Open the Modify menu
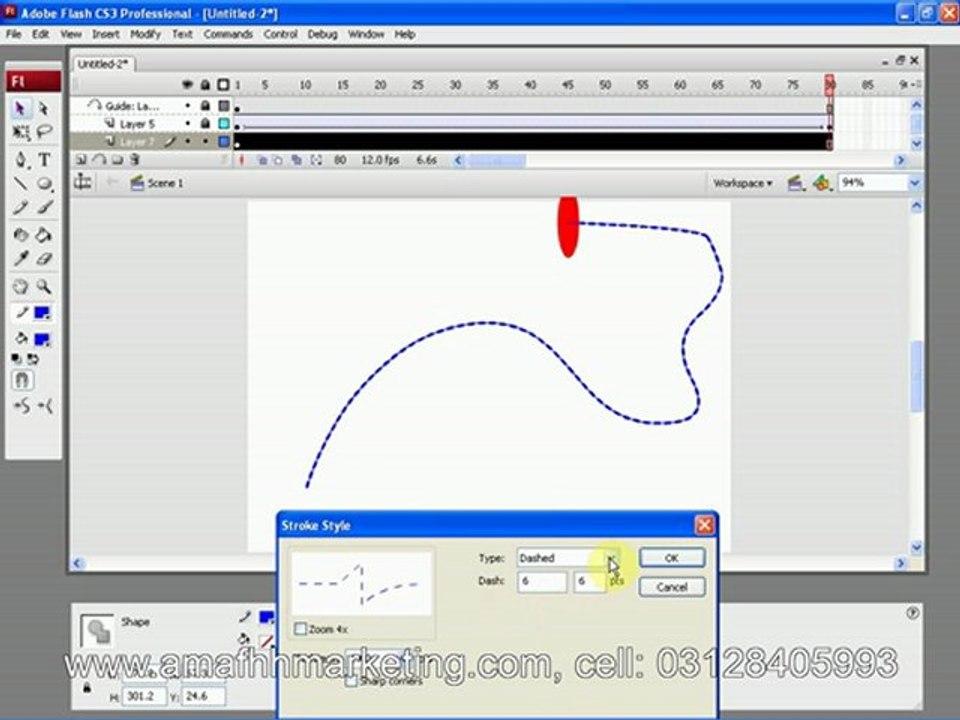960x720 pixels. pos(146,34)
